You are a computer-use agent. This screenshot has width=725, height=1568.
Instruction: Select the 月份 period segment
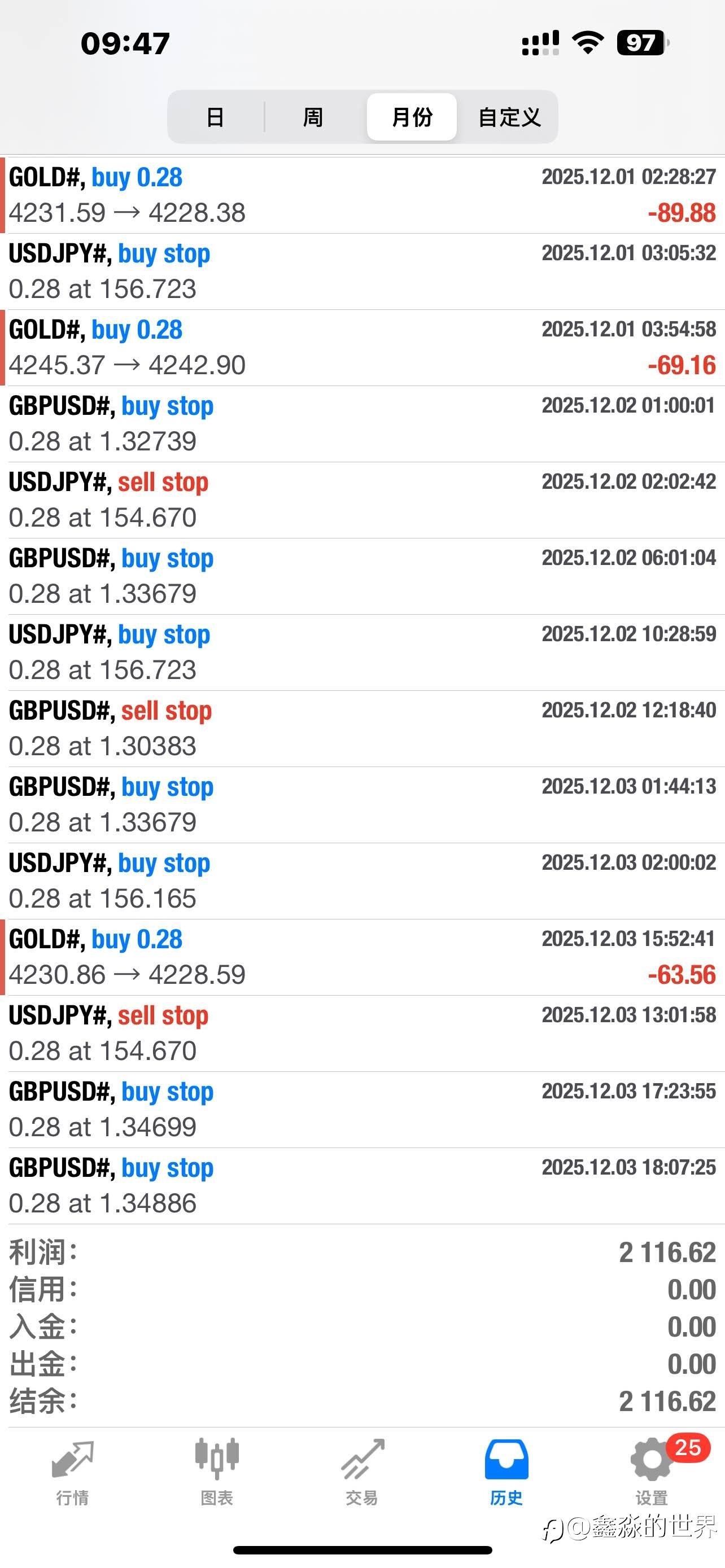tap(412, 117)
